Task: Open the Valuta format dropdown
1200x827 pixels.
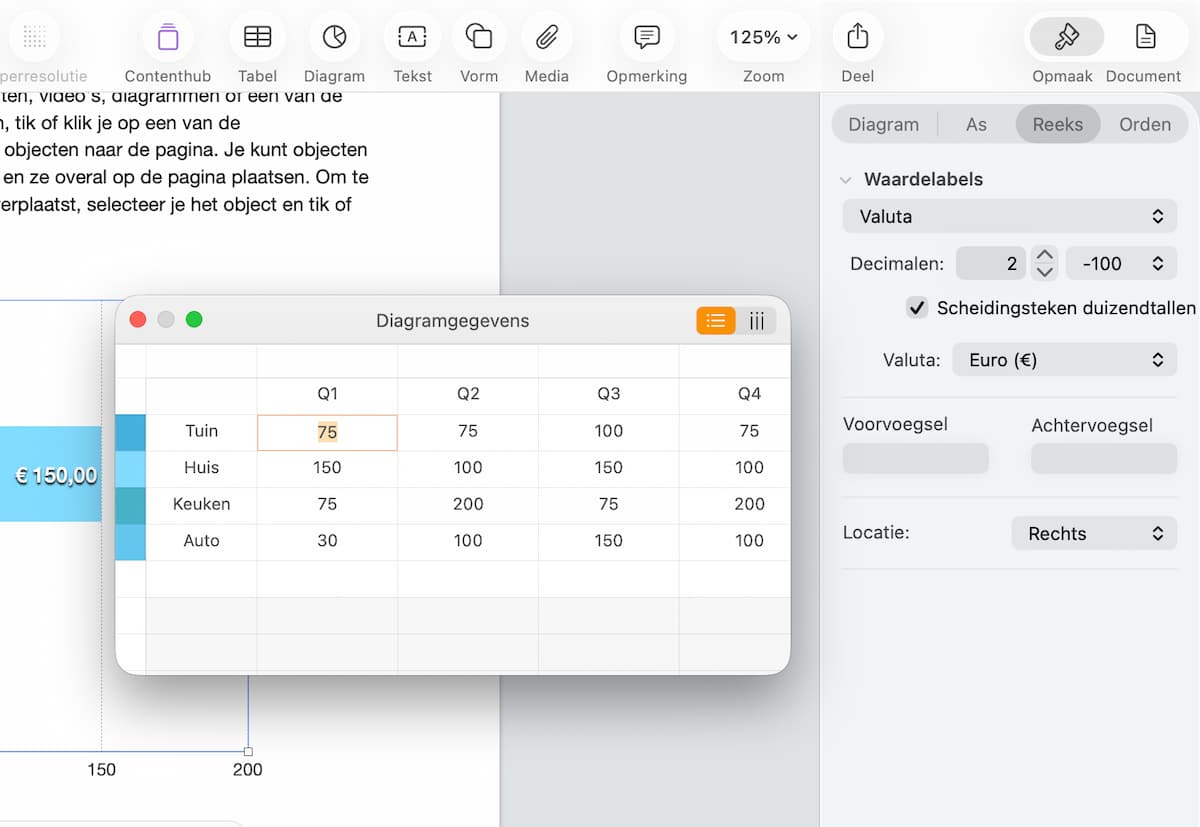Action: click(x=1009, y=216)
